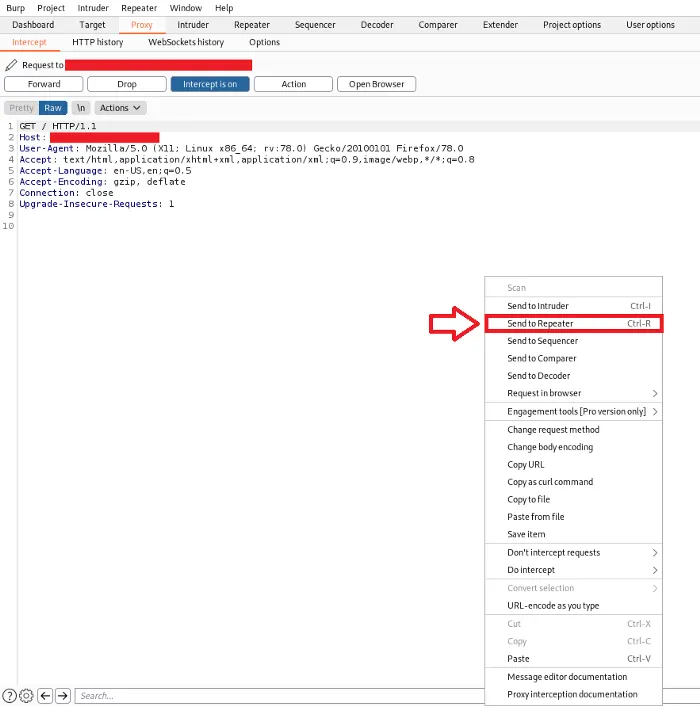This screenshot has height=706, width=700.
Task: Open Message editor documentation
Action: point(573,677)
